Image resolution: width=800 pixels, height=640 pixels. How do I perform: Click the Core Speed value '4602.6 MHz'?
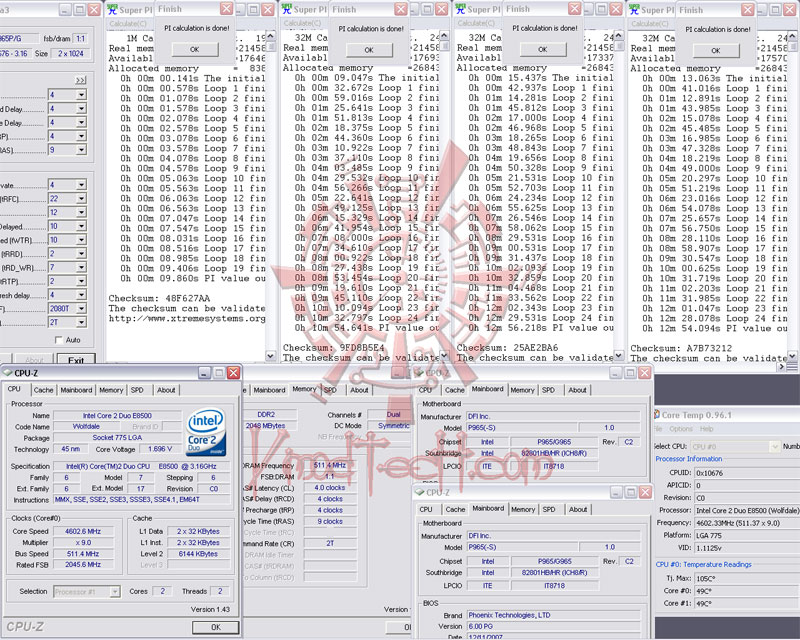(83, 531)
